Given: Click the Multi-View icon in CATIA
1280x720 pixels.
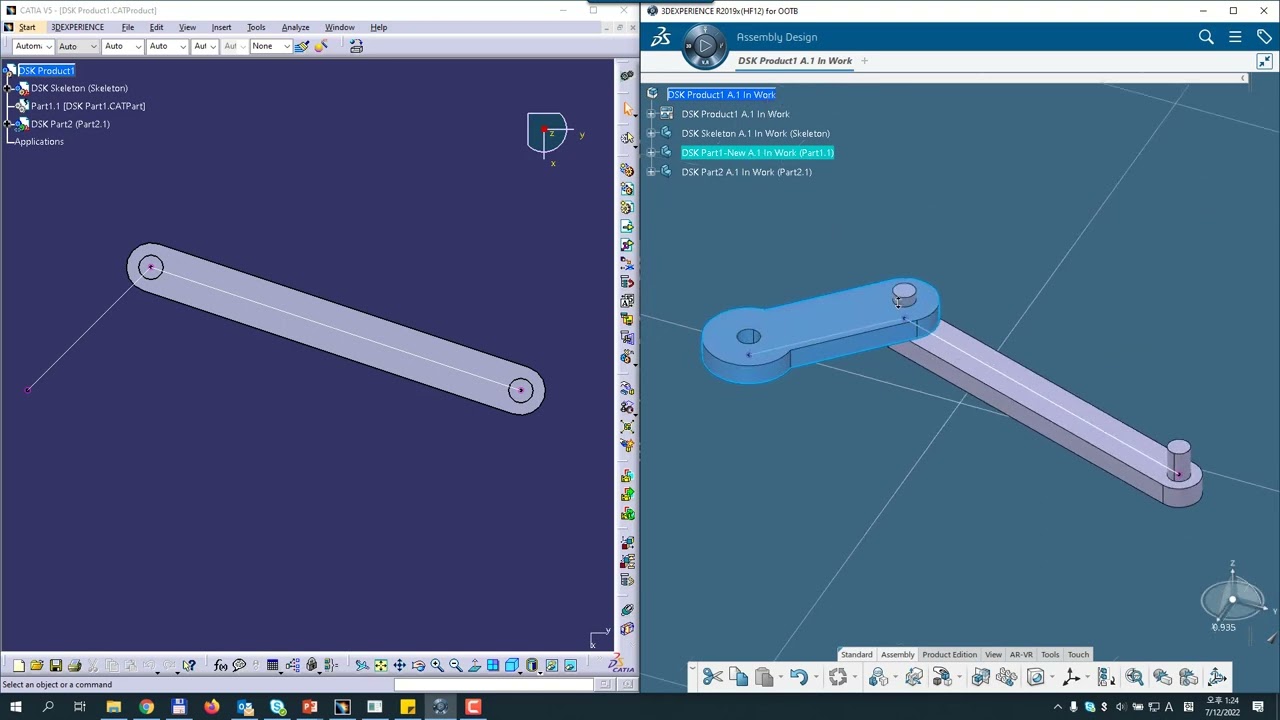Looking at the screenshot, I should [x=493, y=665].
